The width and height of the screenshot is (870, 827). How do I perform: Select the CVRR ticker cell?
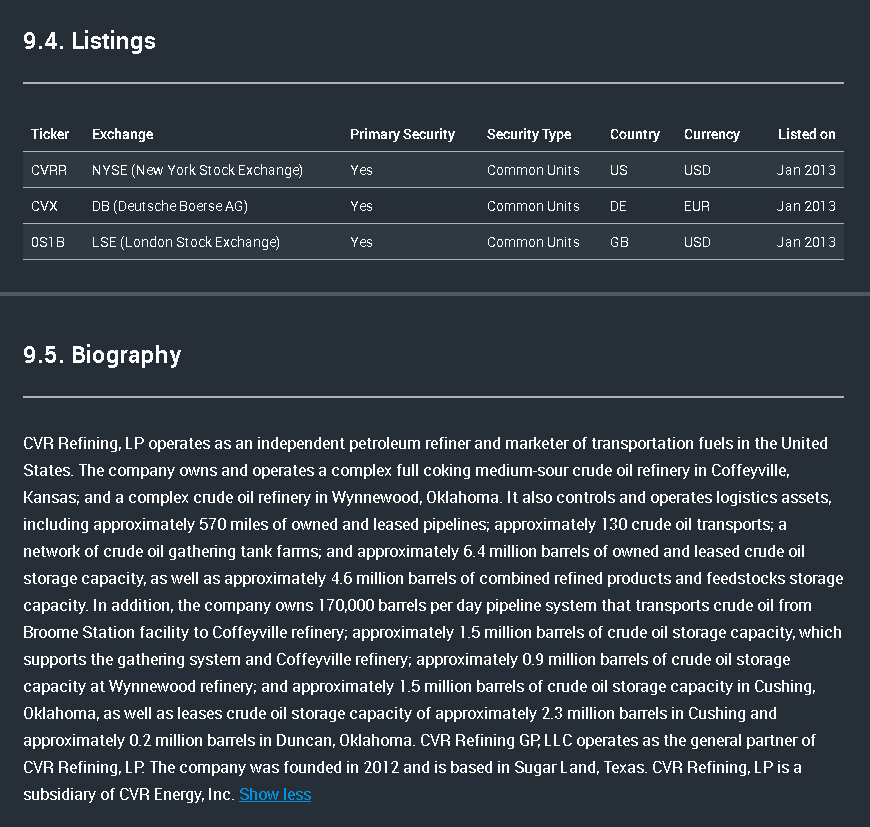(49, 170)
